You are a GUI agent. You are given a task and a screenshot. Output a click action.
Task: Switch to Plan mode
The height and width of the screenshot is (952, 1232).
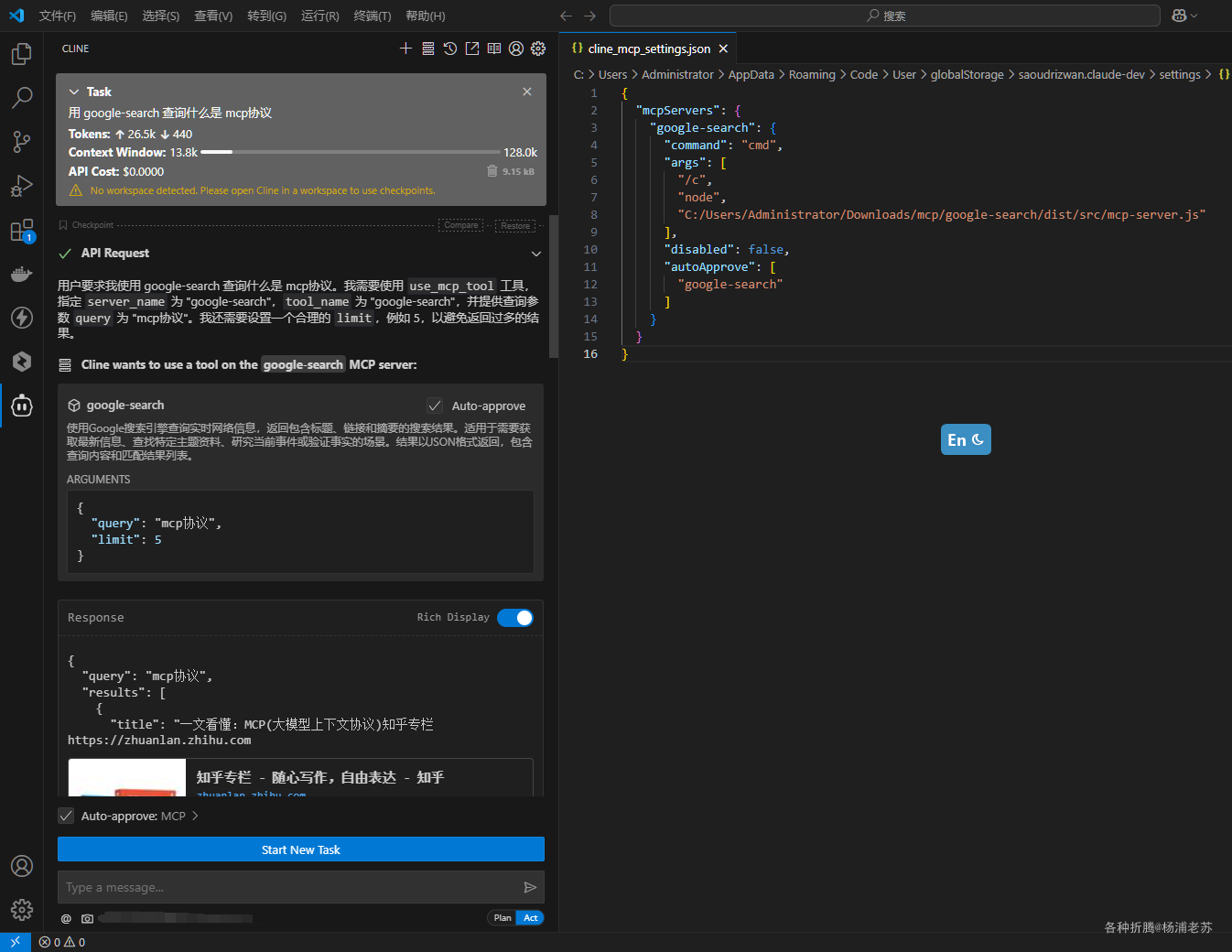[x=503, y=918]
